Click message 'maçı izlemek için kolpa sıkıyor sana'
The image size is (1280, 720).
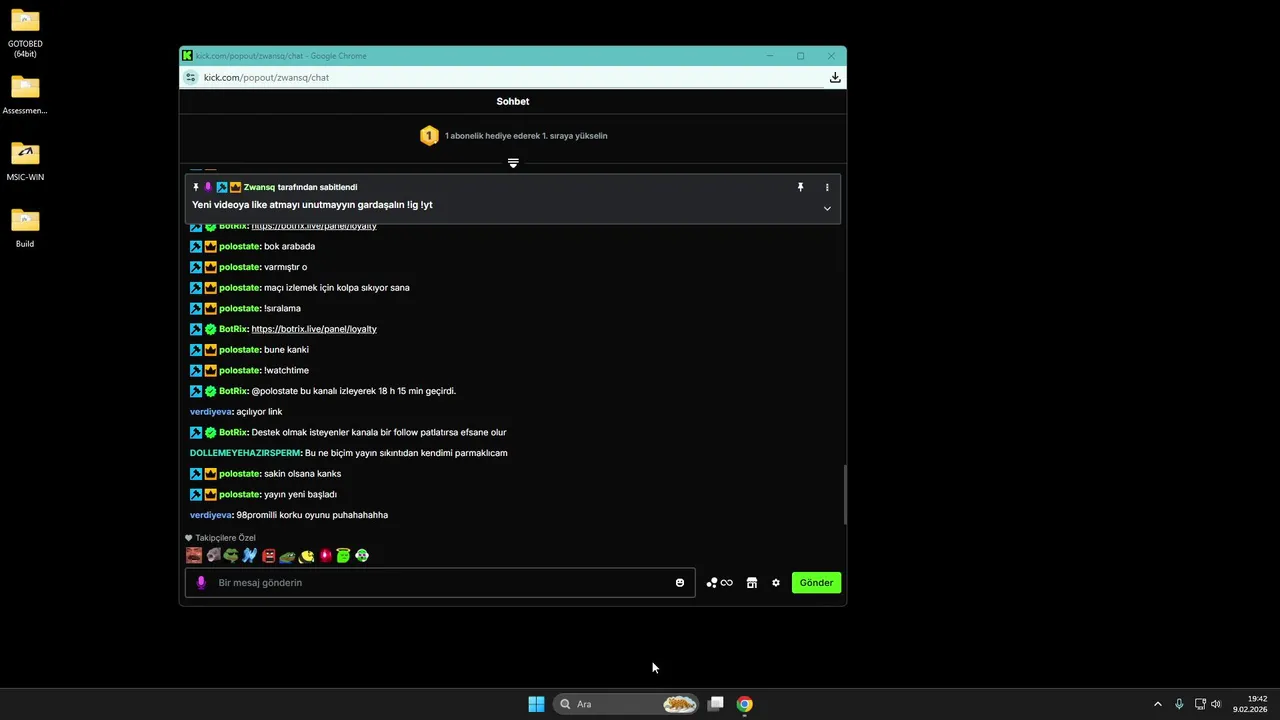(x=337, y=288)
